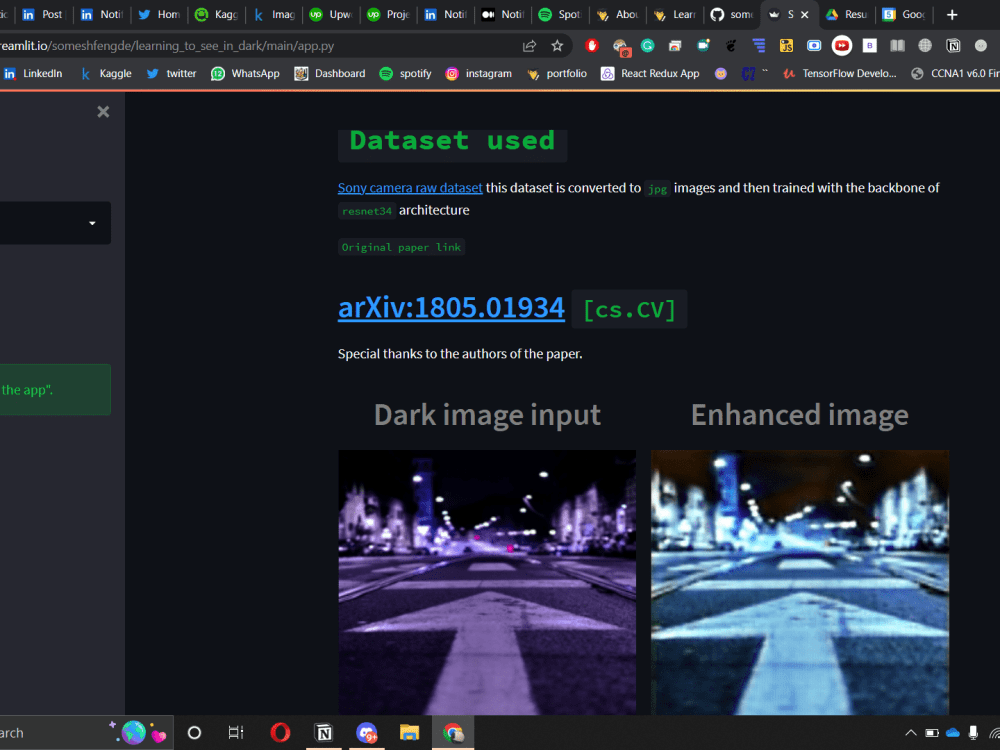Screen dimensions: 1000x750
Task: Expand hidden system tray icons
Action: coord(911,732)
